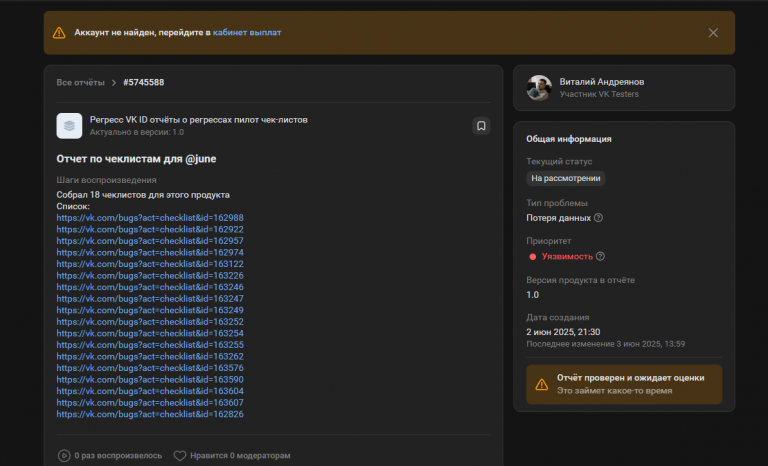Open checklist link with id=163226
The height and width of the screenshot is (466, 768).
coord(150,275)
